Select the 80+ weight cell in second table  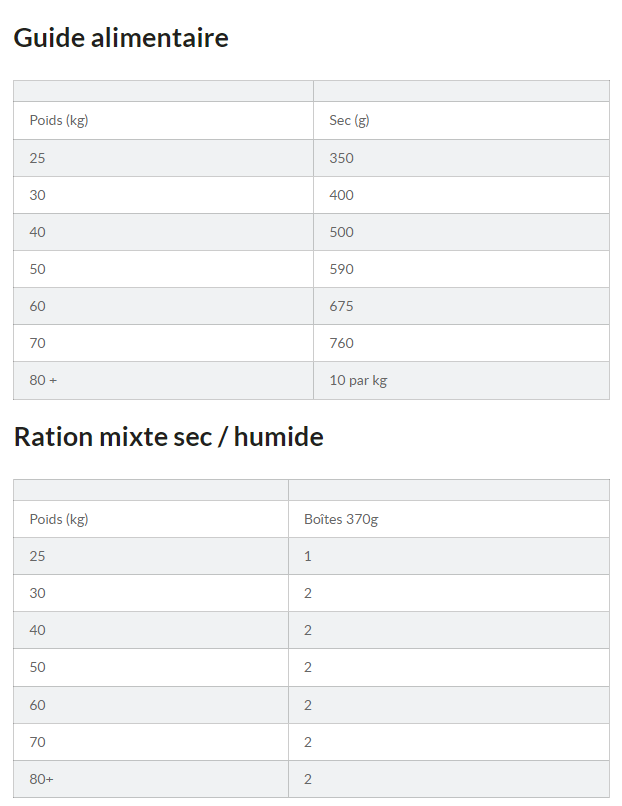41,779
